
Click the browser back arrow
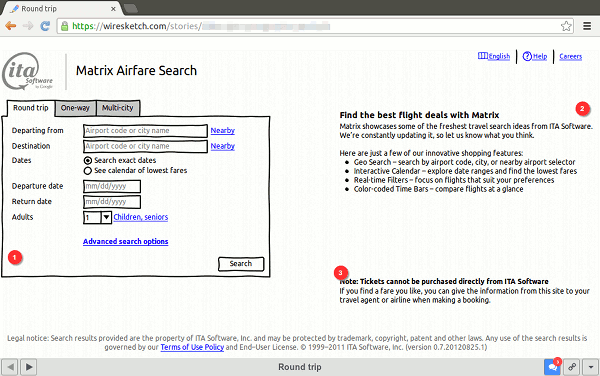point(11,26)
